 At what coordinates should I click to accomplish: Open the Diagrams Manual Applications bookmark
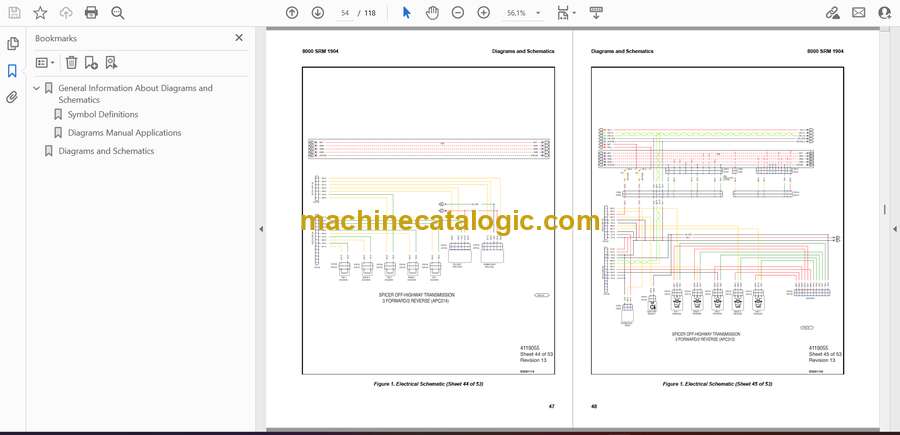tap(124, 132)
